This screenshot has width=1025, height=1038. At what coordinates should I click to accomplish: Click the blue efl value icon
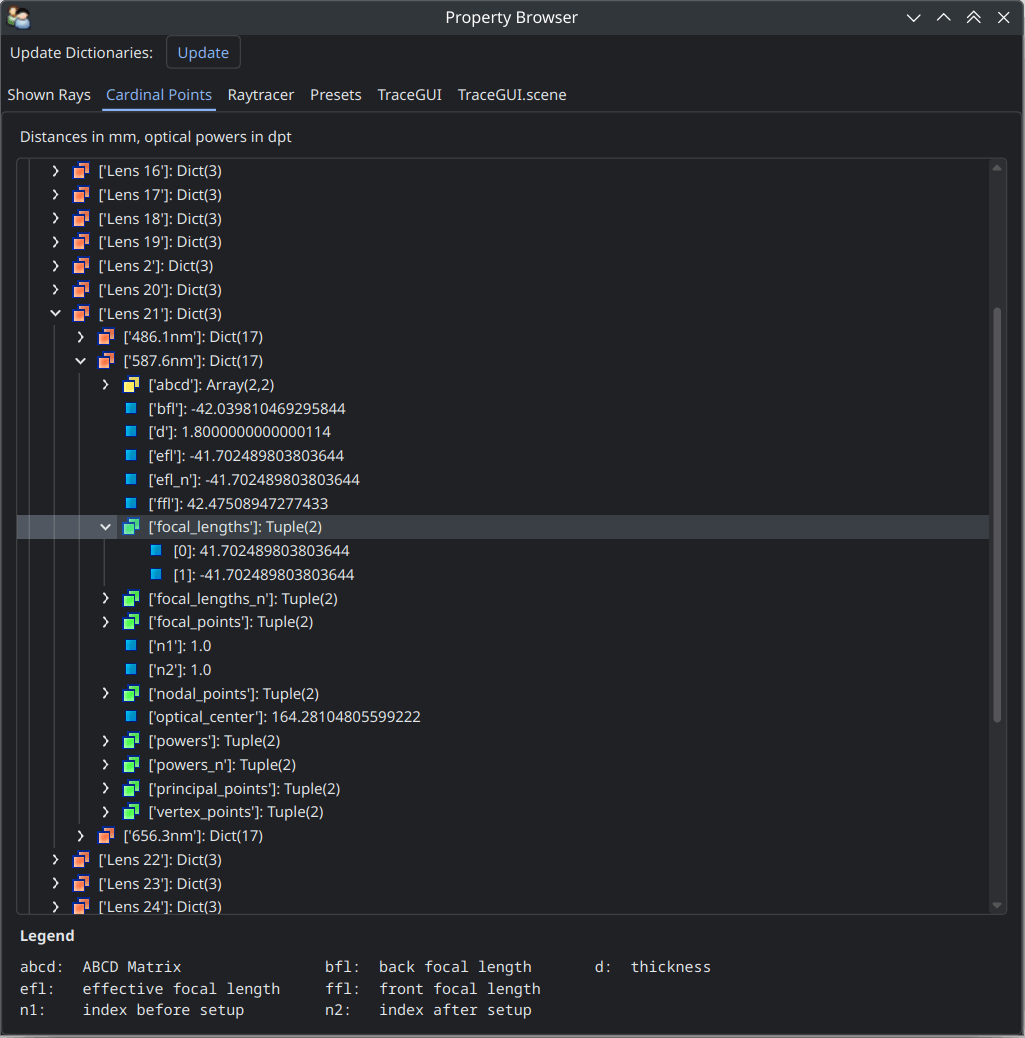(x=131, y=455)
